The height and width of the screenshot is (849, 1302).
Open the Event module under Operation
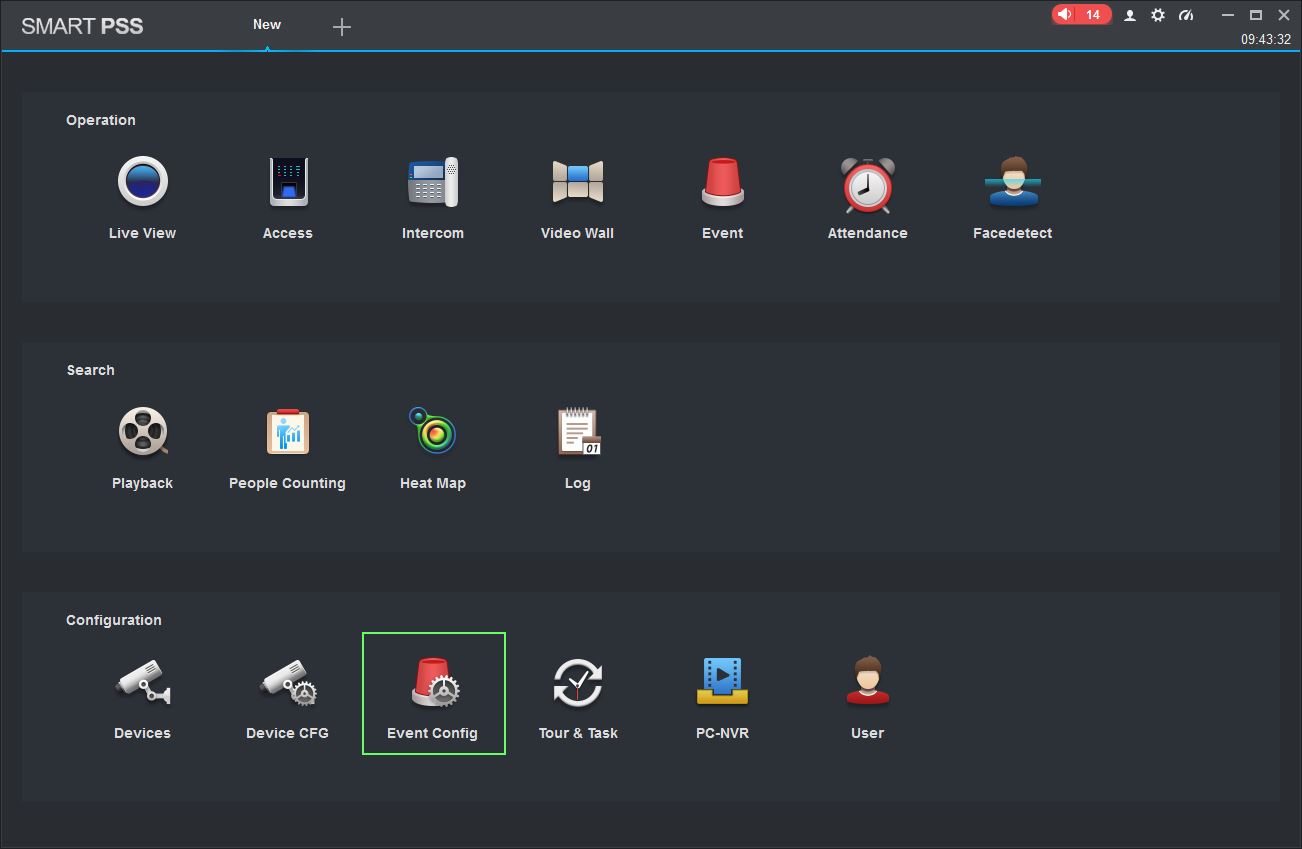tap(722, 198)
